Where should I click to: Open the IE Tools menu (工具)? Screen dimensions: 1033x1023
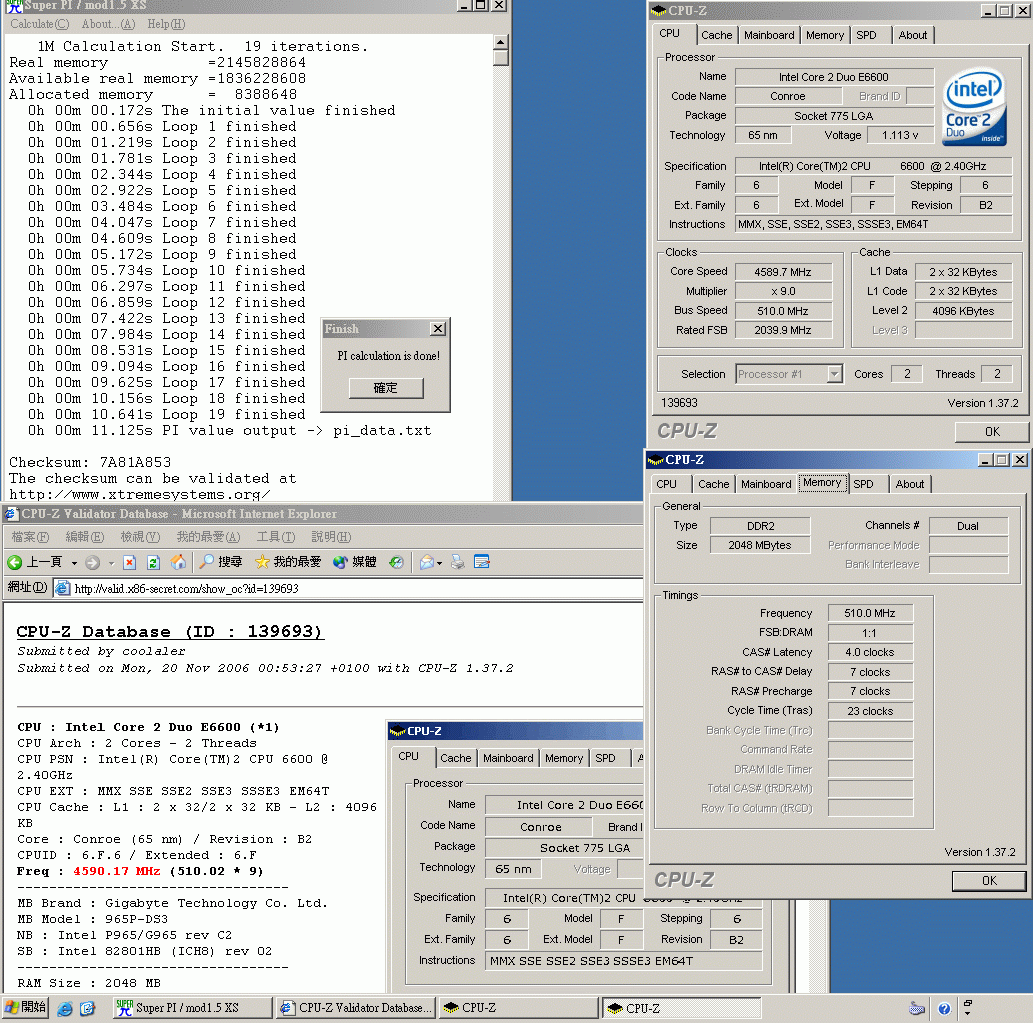tap(276, 537)
